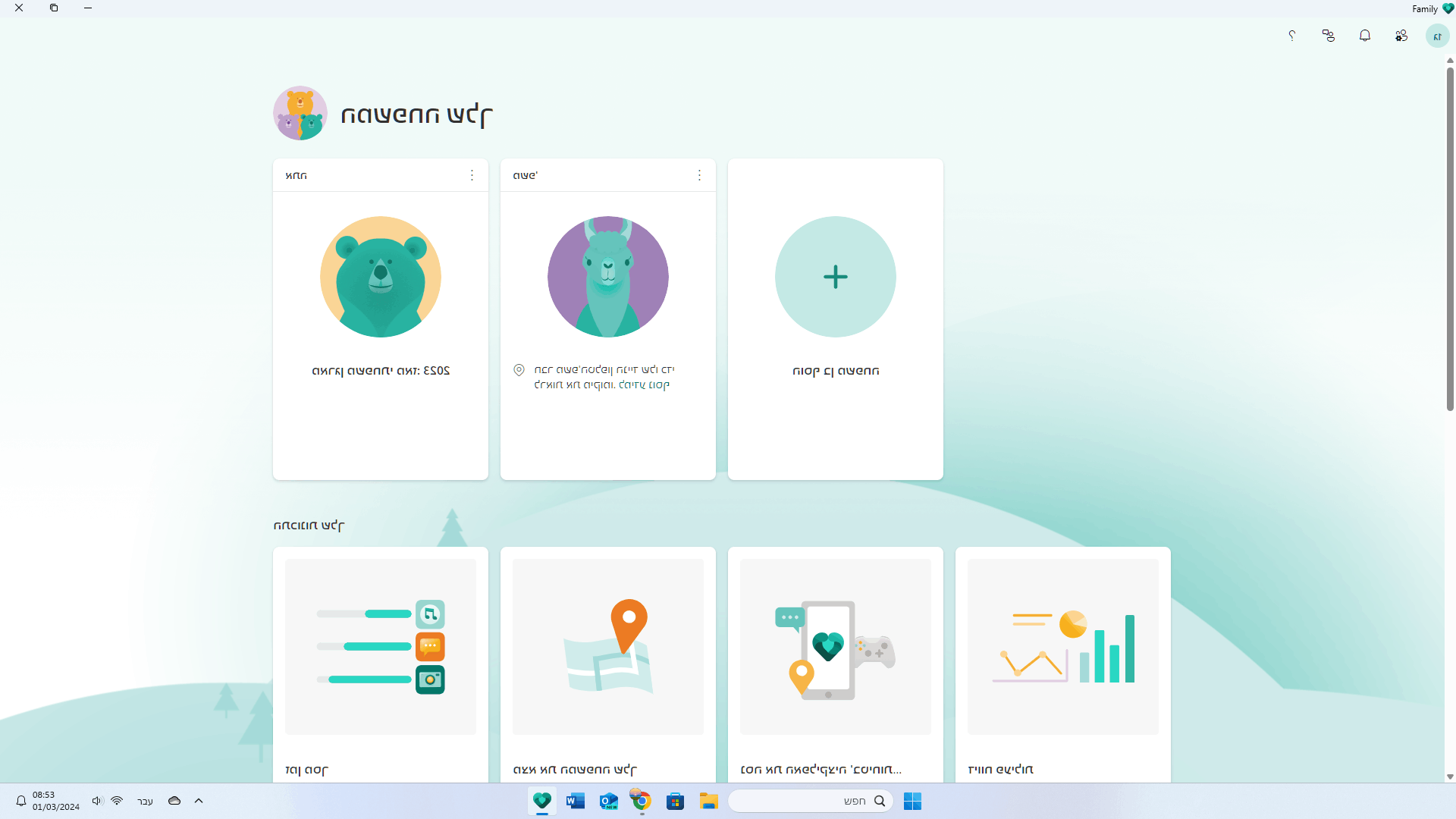Expand hidden system tray icons chevron

pos(199,801)
